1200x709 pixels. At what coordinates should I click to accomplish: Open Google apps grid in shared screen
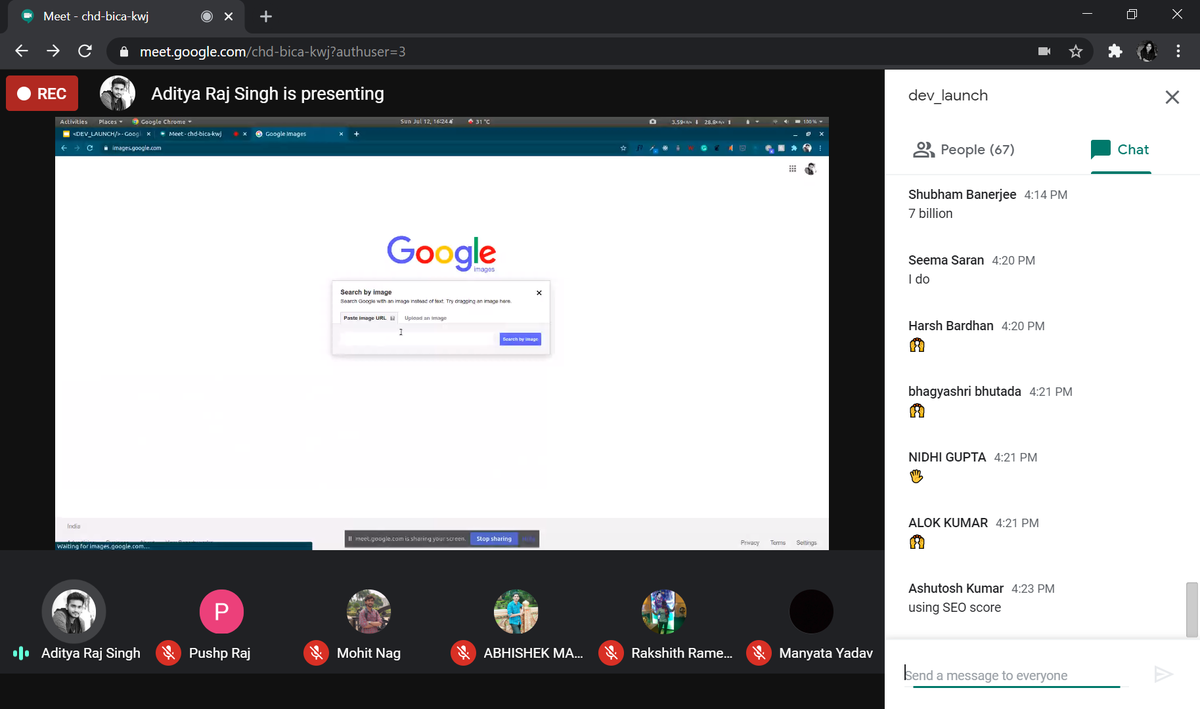pos(793,169)
